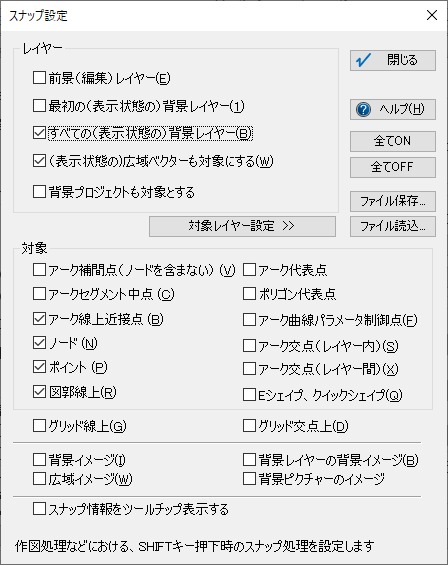The height and width of the screenshot is (565, 448).
Task: Expand the 対象レイヤー設定 >> section
Action: (242, 226)
